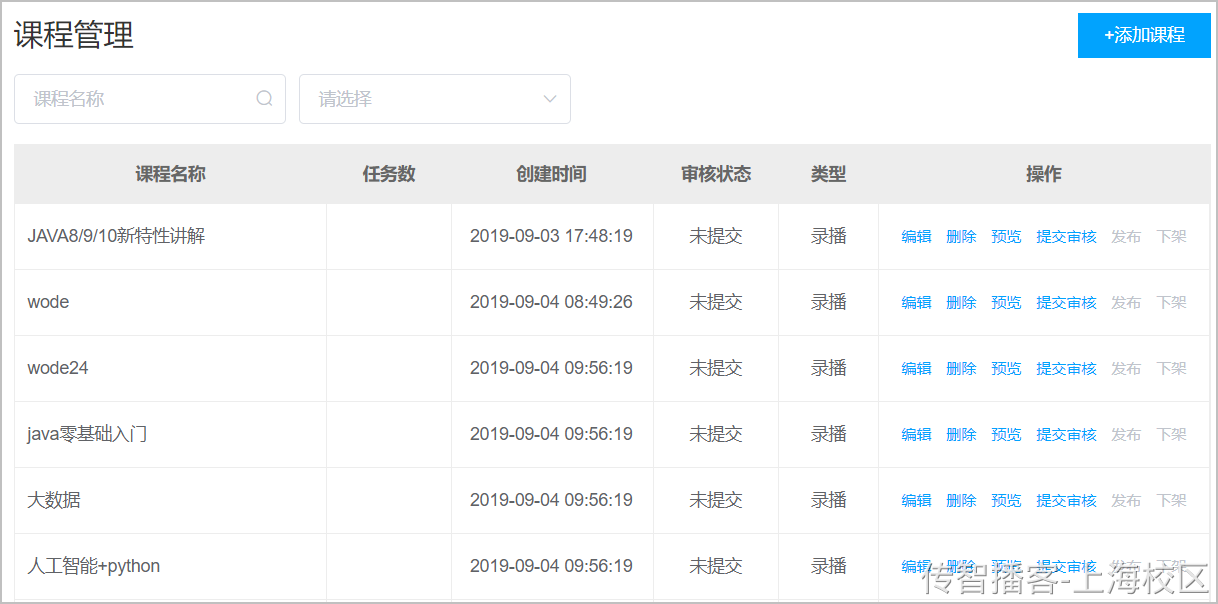Click 下架 for the 大数据 course

[x=1171, y=501]
